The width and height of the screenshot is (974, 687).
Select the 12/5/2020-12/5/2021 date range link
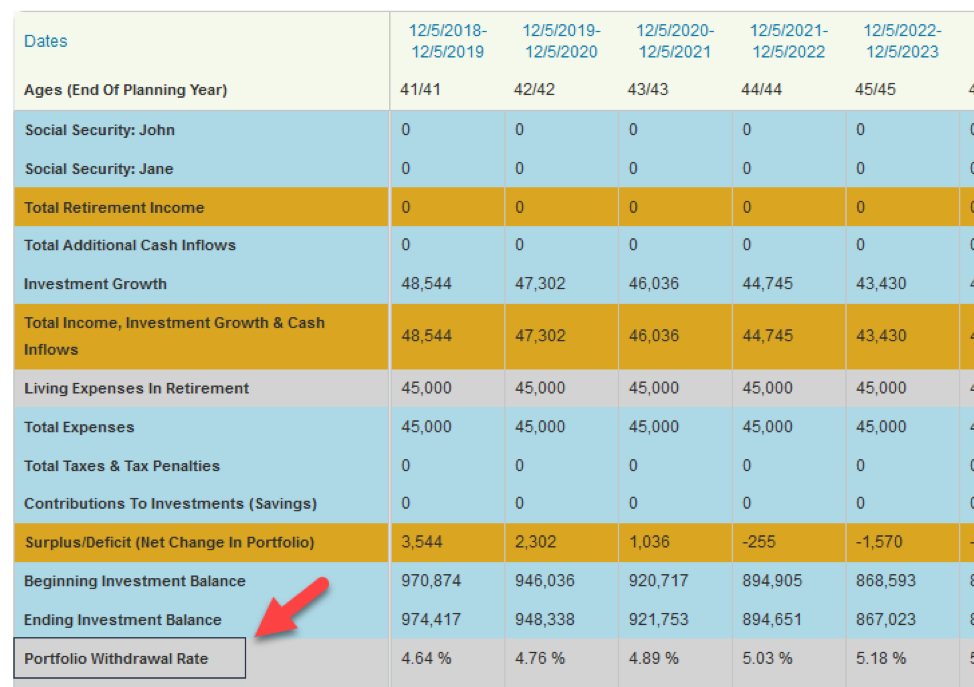tap(675, 41)
